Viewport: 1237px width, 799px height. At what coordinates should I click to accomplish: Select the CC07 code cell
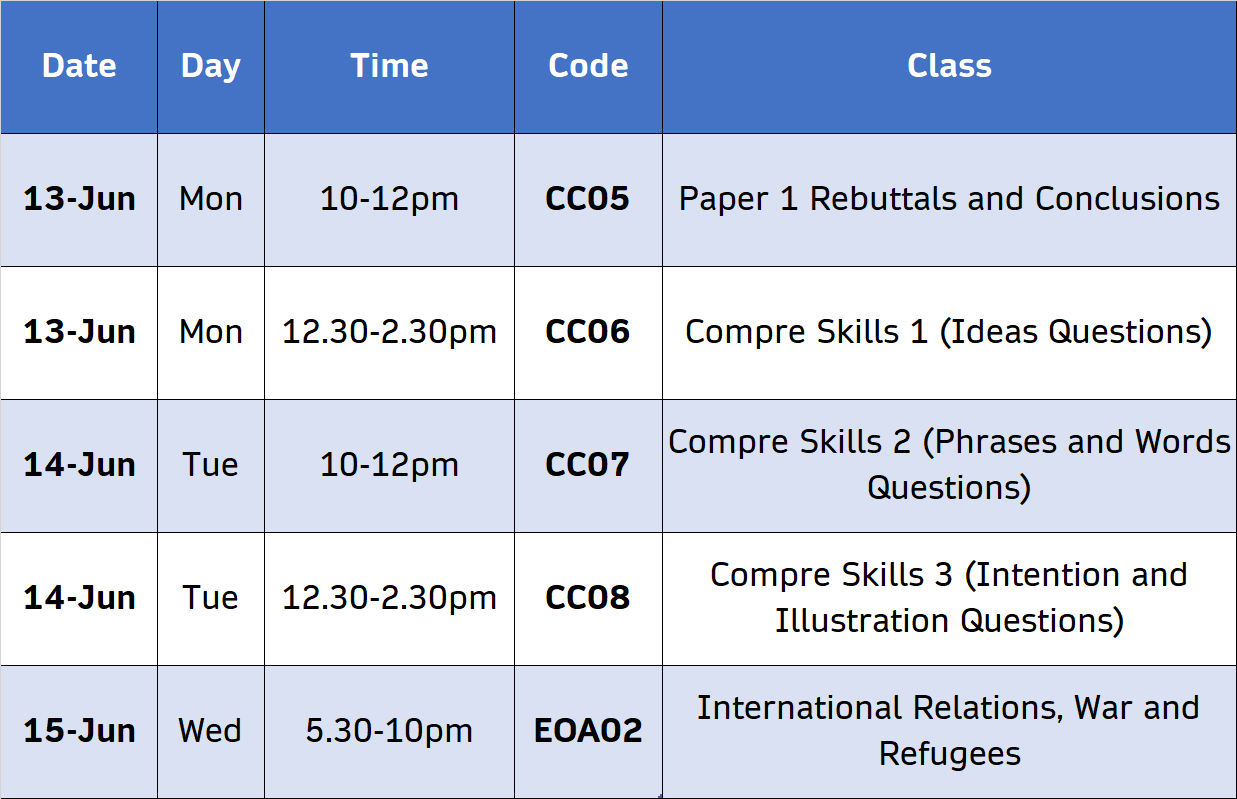[x=588, y=465]
